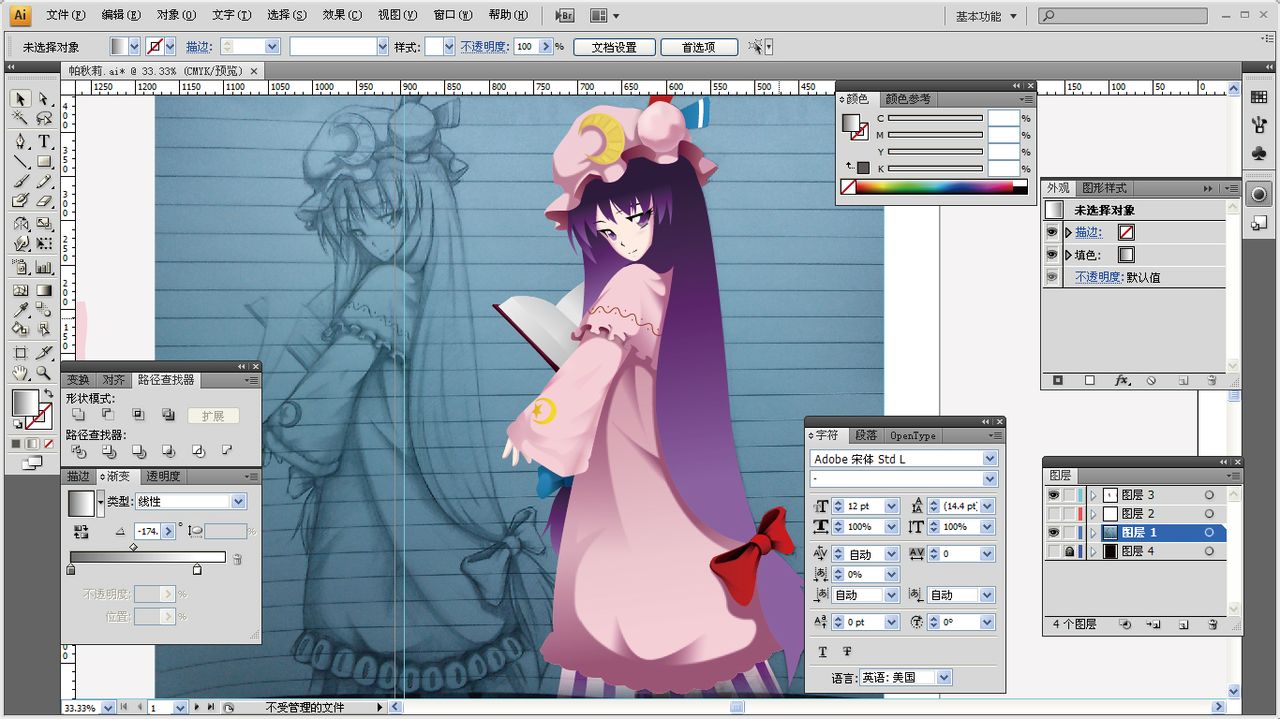Swap fill and stroke in the toolbox
The height and width of the screenshot is (719, 1280).
tap(48, 393)
